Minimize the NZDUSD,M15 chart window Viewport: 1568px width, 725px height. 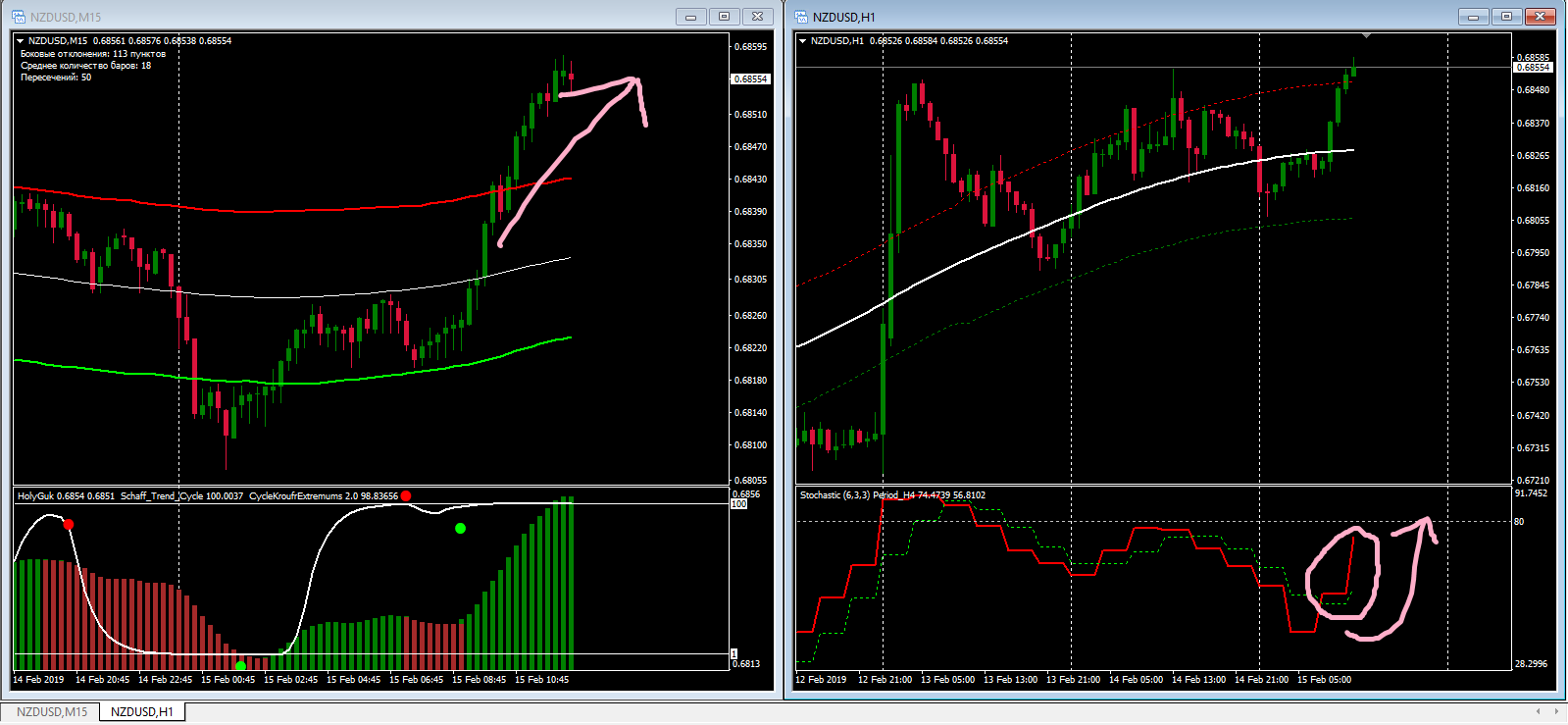[690, 17]
